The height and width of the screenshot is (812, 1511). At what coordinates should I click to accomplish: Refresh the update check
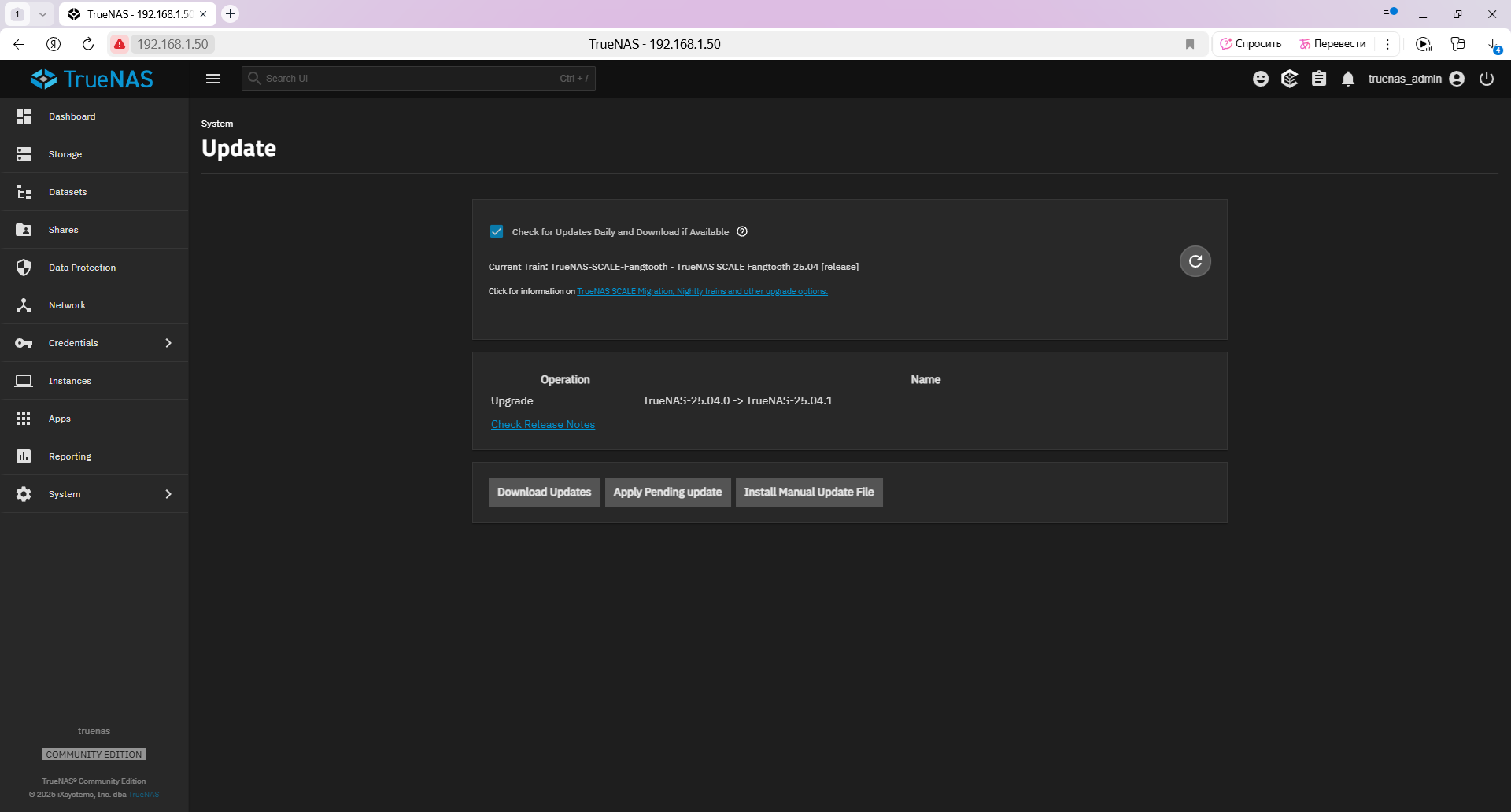1195,261
